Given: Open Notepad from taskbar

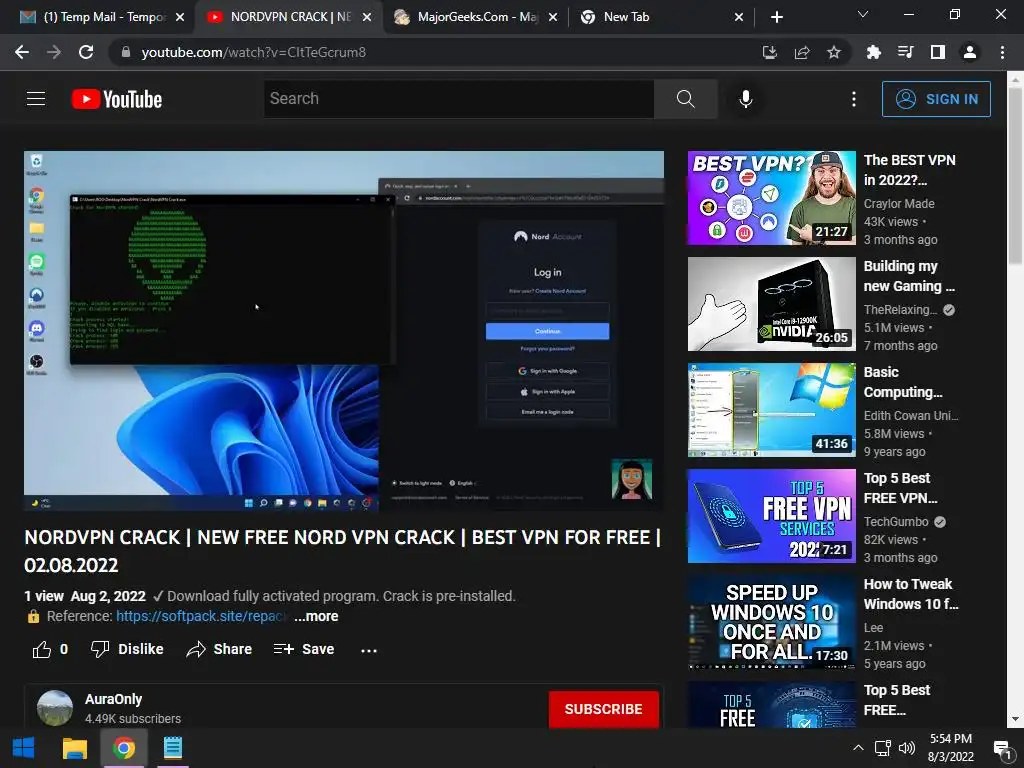Looking at the screenshot, I should coord(173,748).
